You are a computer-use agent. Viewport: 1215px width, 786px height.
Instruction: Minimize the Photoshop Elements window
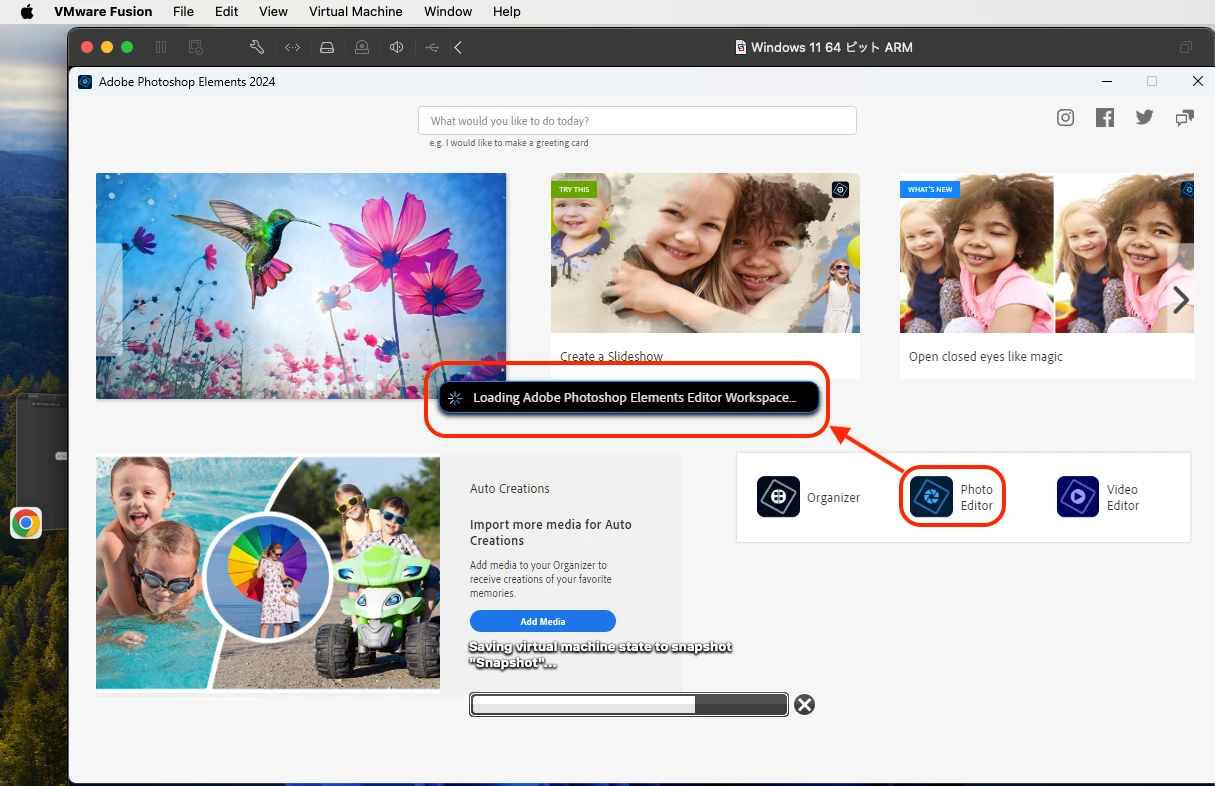click(x=1107, y=81)
